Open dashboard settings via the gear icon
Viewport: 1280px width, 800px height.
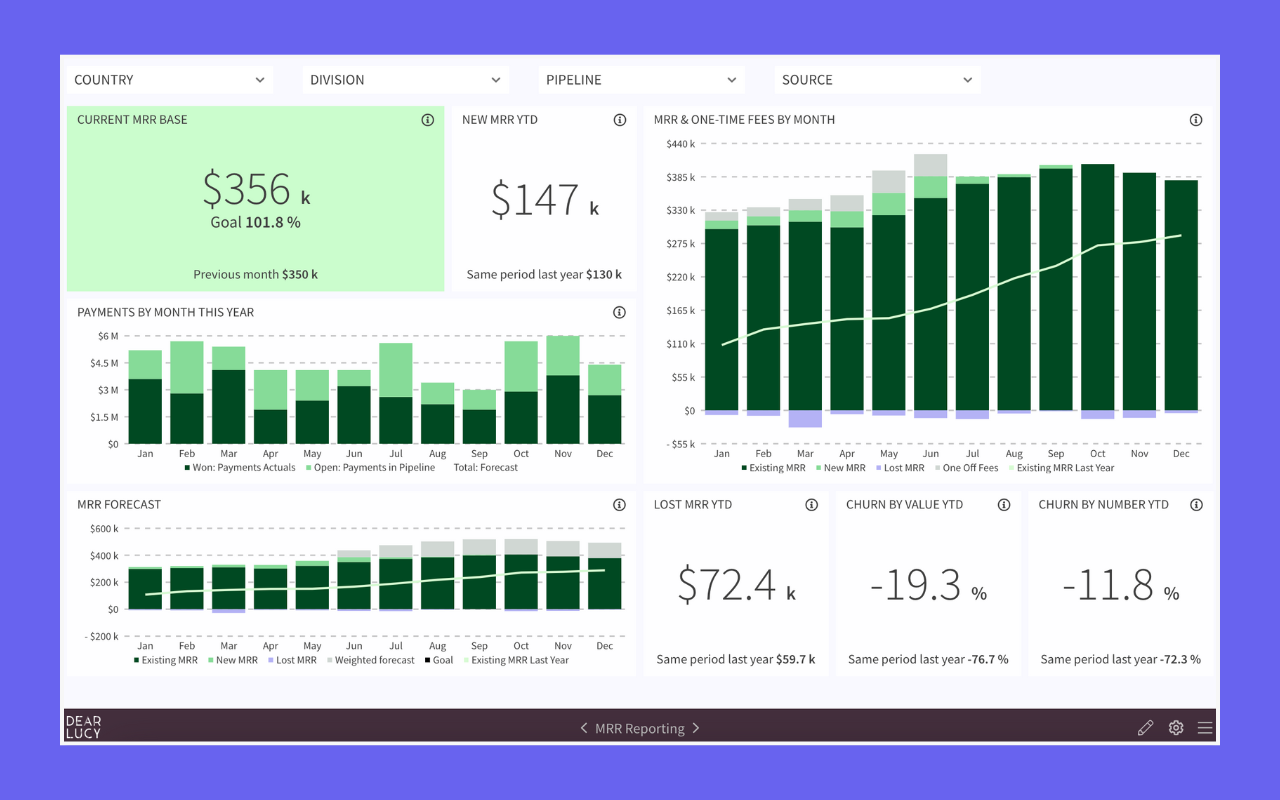[x=1176, y=727]
